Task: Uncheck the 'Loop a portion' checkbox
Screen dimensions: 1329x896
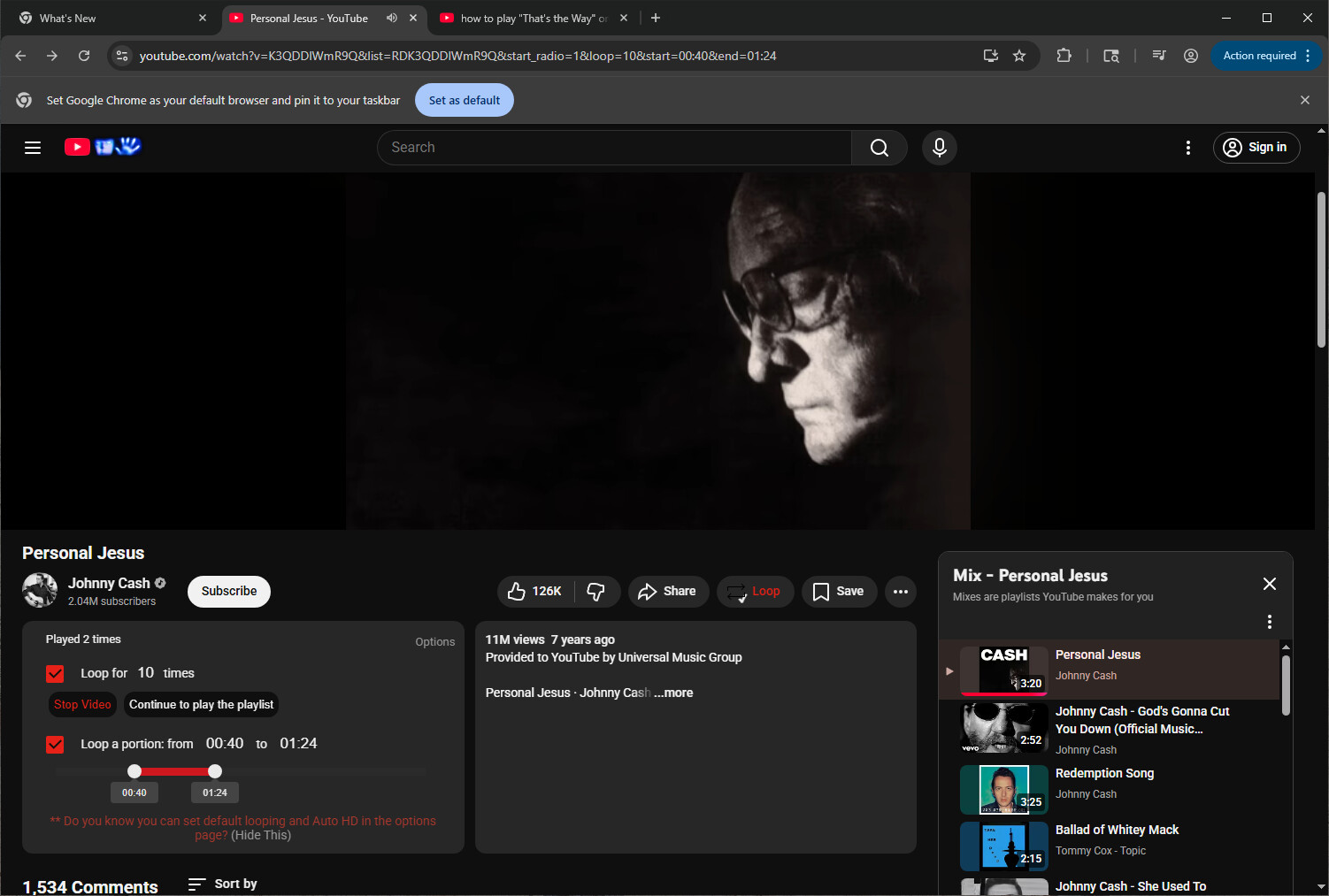Action: pos(55,745)
